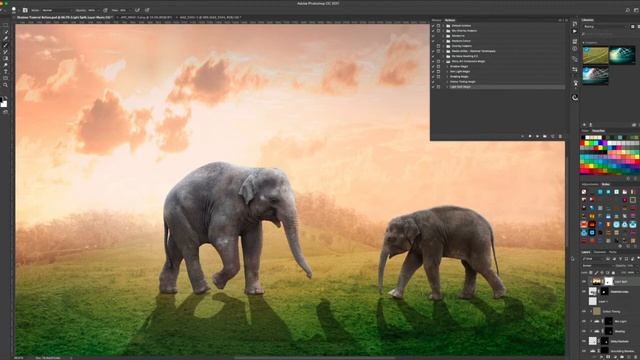Screen dimensions: 640x360
Task: Lock all layer attributes with the padlock
Action: click(x=613, y=273)
